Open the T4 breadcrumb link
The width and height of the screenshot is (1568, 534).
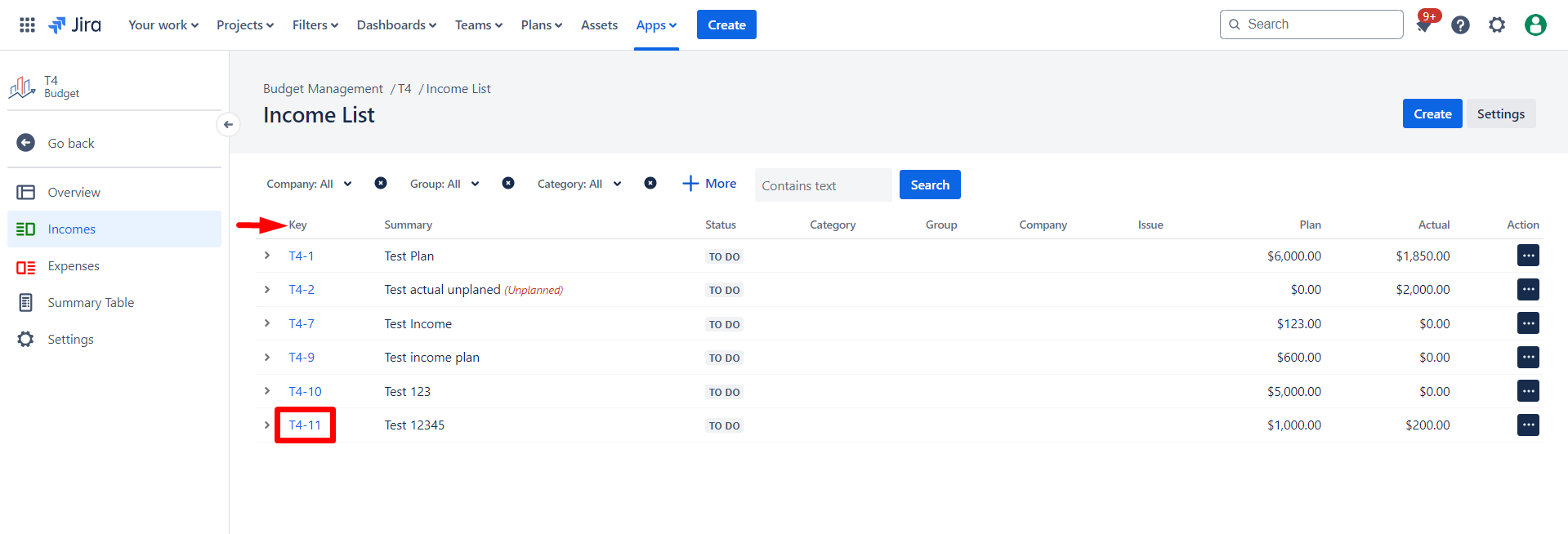404,88
